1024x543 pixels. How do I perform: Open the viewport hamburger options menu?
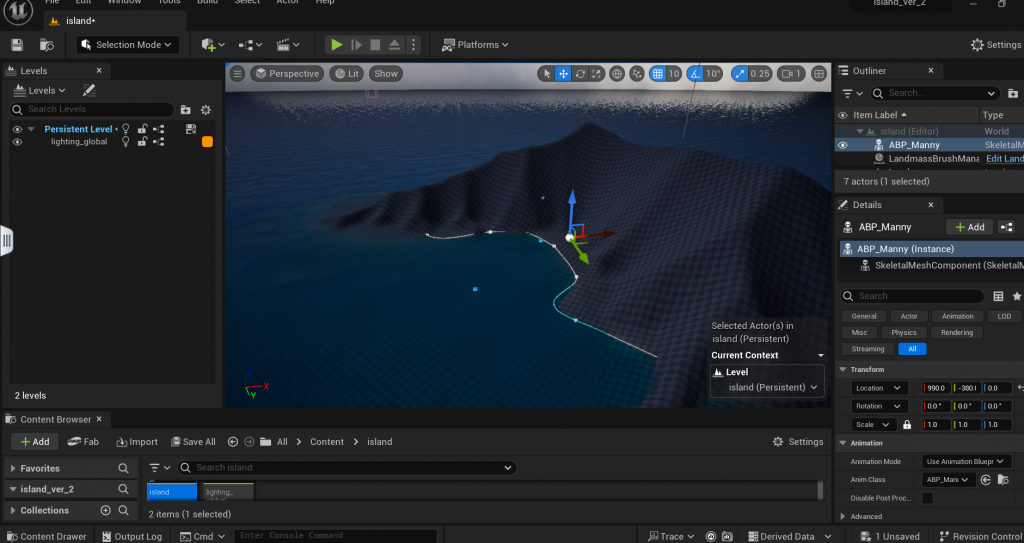click(238, 74)
